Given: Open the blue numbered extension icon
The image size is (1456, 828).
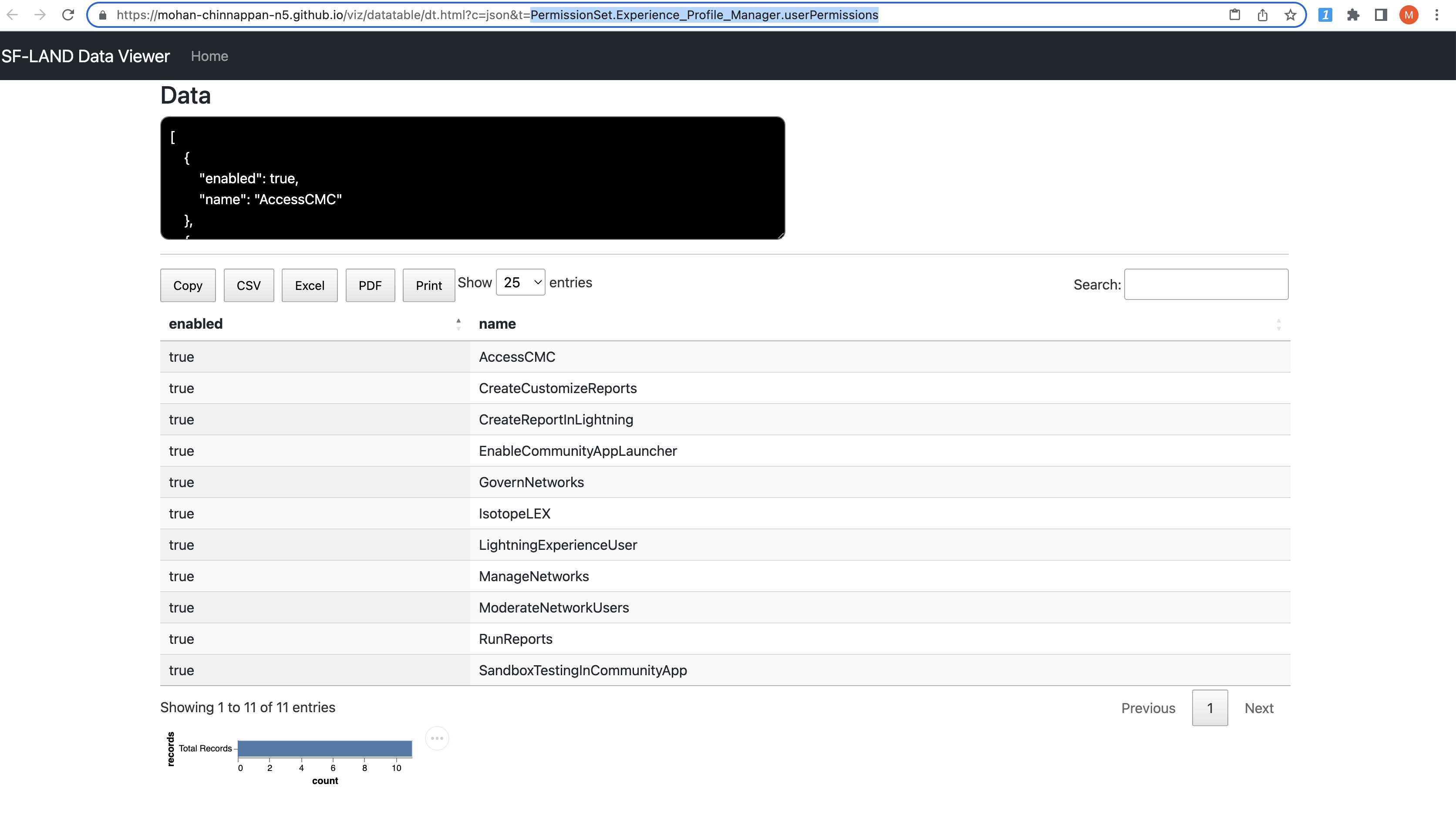Looking at the screenshot, I should [x=1325, y=15].
